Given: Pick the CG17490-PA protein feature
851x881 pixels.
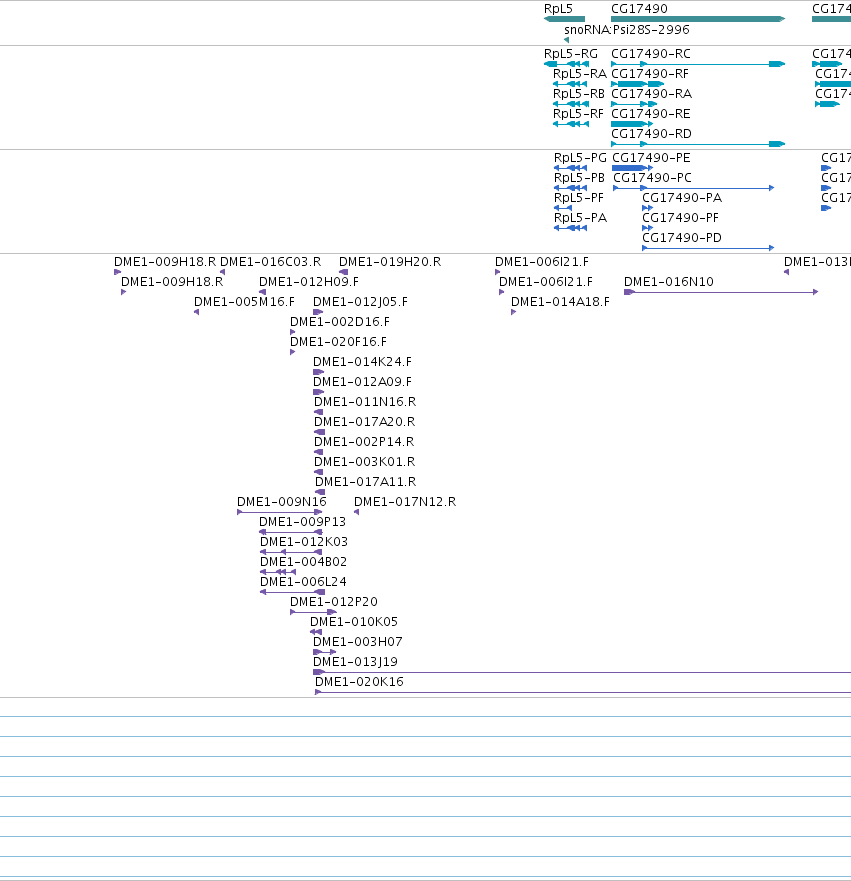Looking at the screenshot, I should click(x=648, y=208).
